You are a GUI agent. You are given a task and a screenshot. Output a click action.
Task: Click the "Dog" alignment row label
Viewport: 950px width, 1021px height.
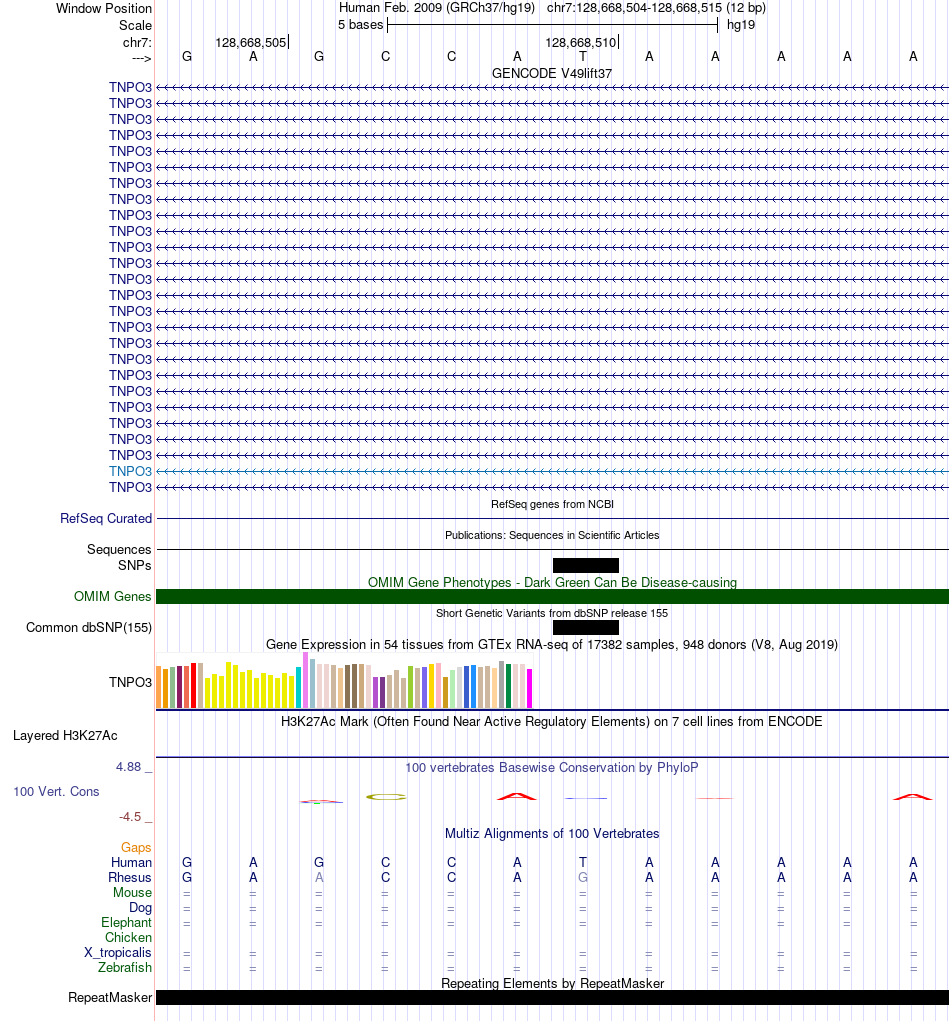(140, 908)
